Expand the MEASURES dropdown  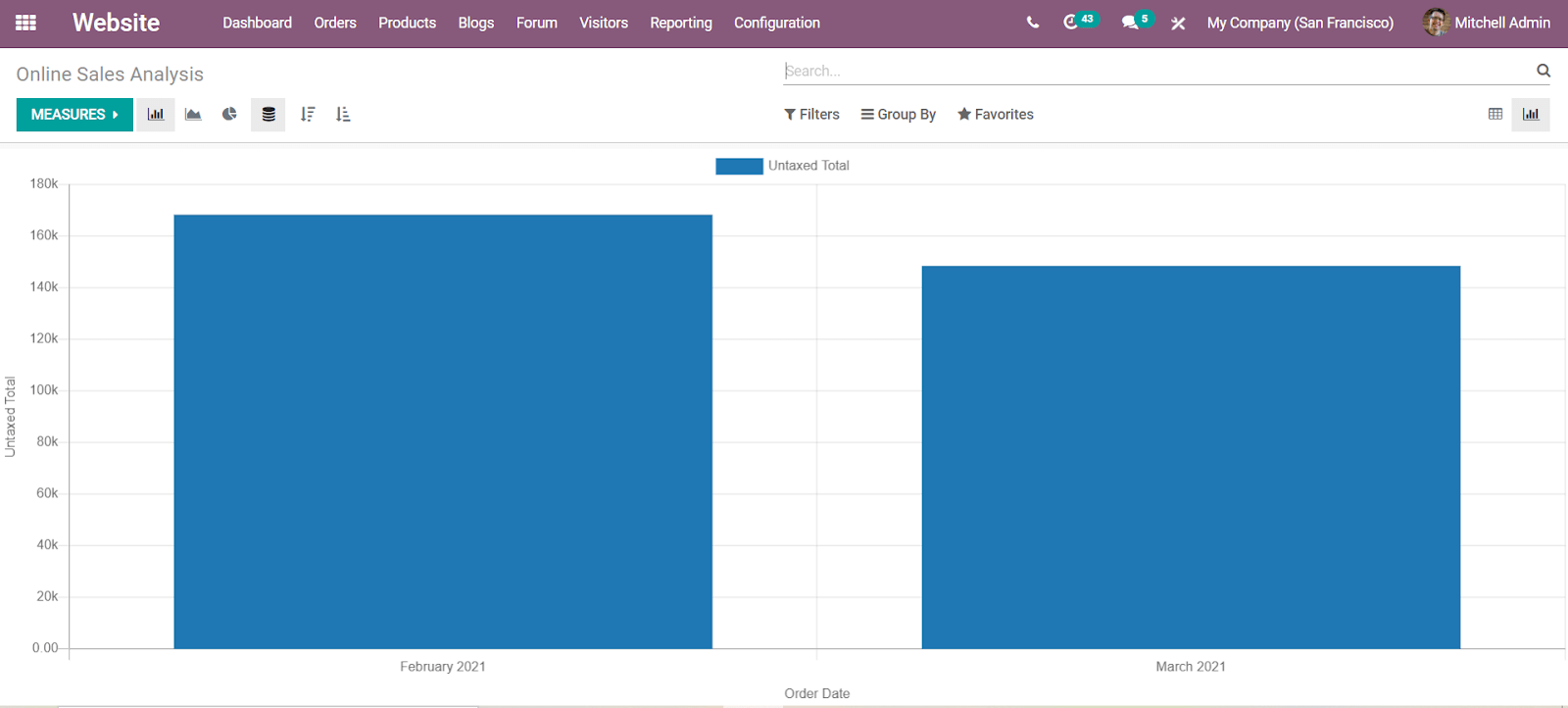(x=74, y=115)
